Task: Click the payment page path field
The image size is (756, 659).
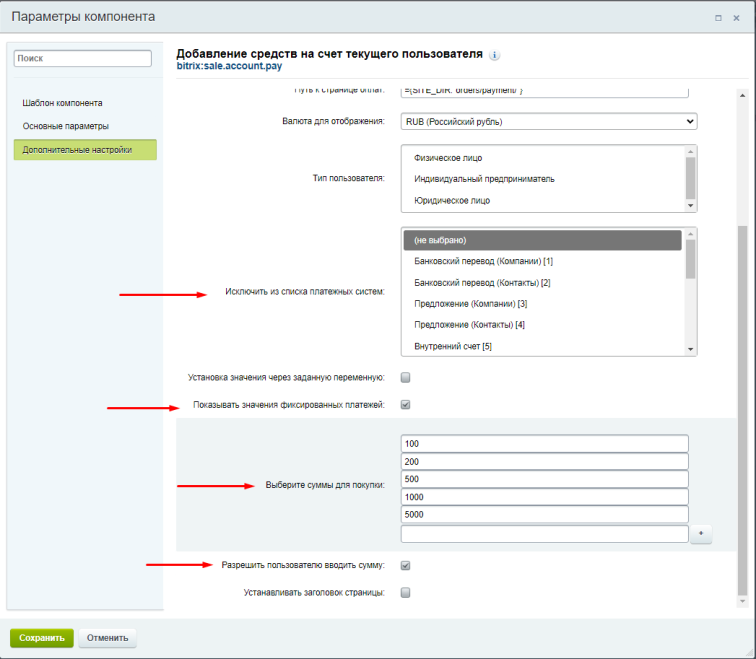Action: pos(544,92)
